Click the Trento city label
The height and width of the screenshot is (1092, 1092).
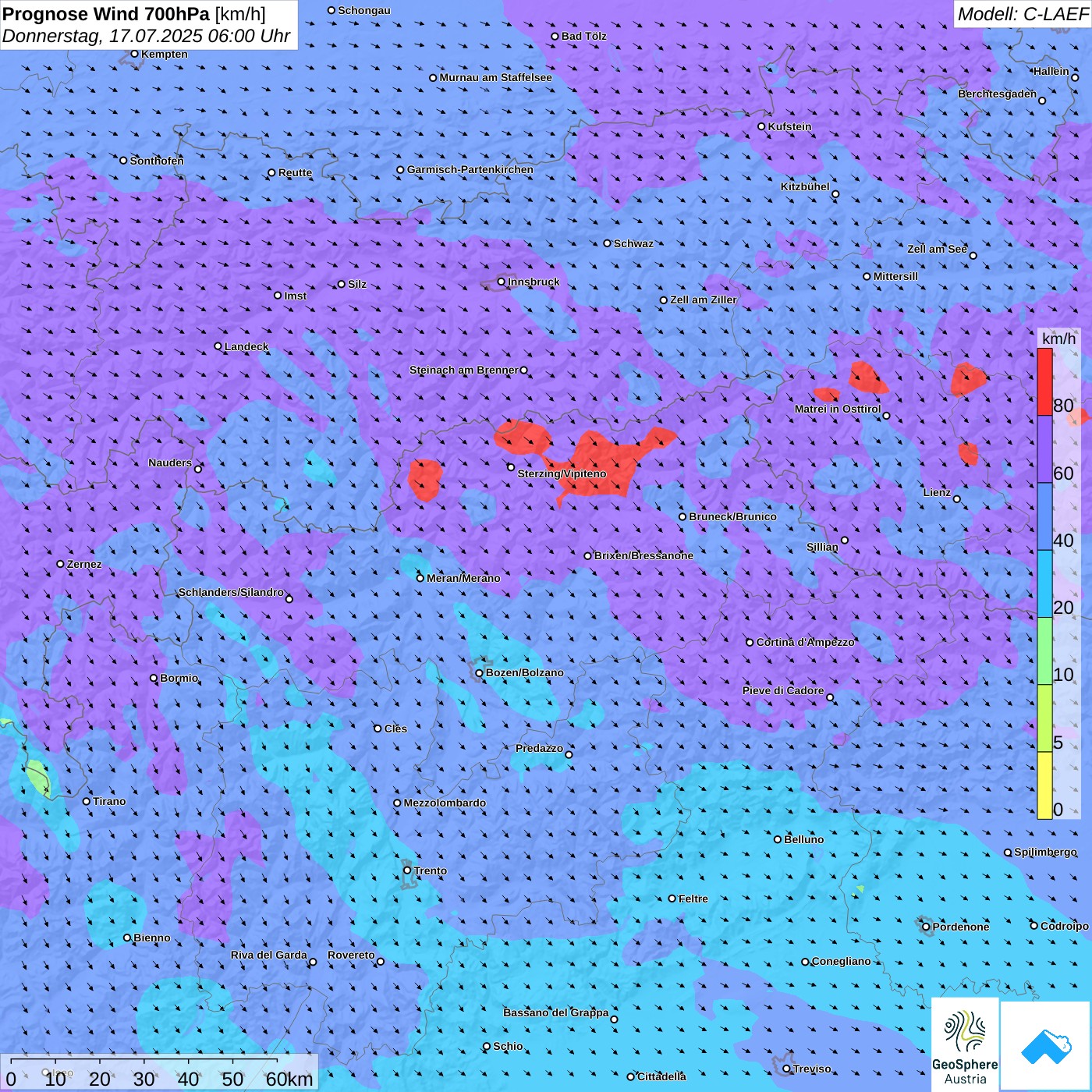(x=431, y=870)
